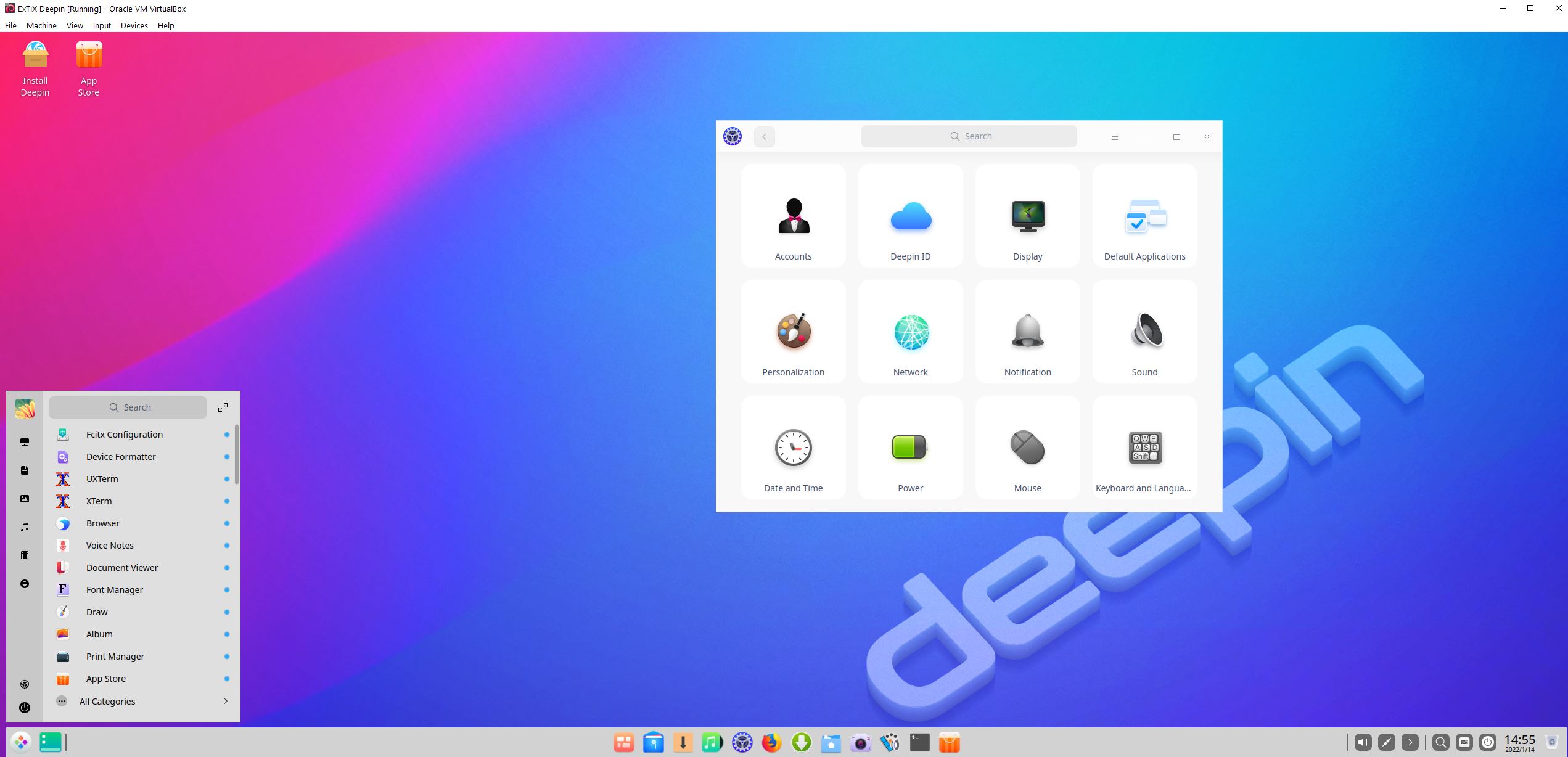Launch Voice Notes from the app list
The image size is (1568, 757).
(x=142, y=546)
